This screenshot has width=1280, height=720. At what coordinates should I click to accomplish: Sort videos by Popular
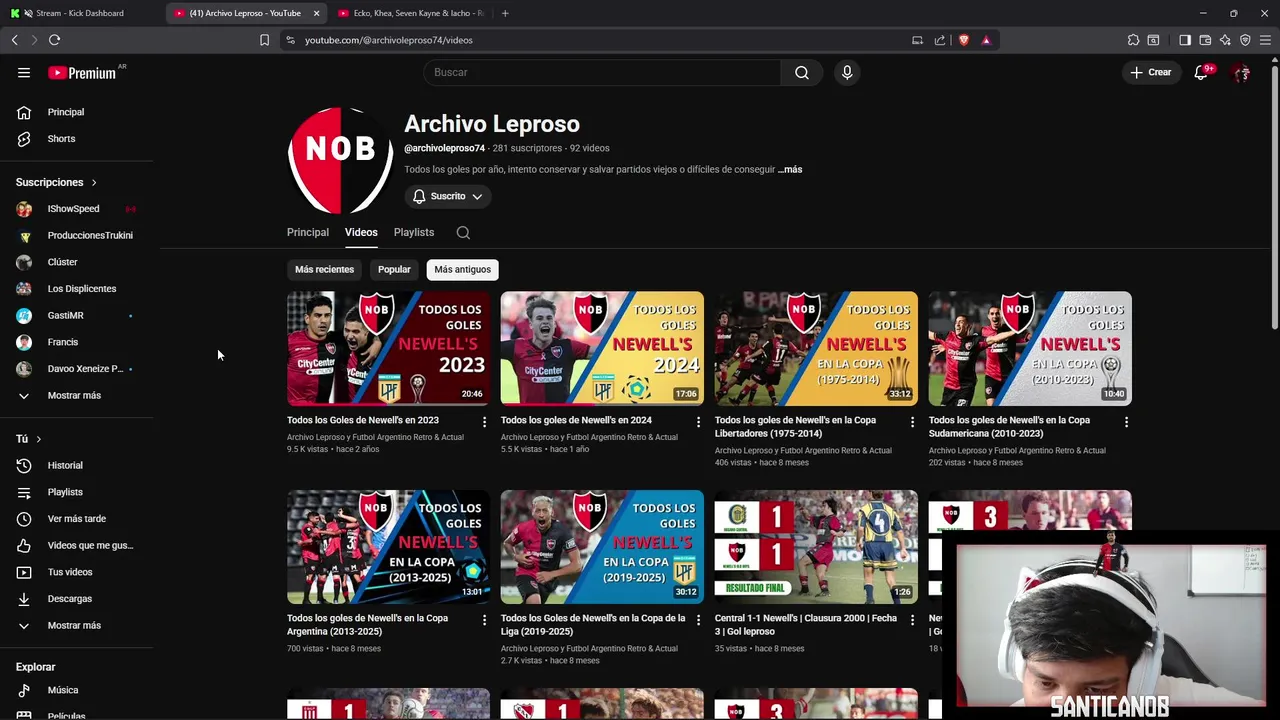click(x=394, y=269)
